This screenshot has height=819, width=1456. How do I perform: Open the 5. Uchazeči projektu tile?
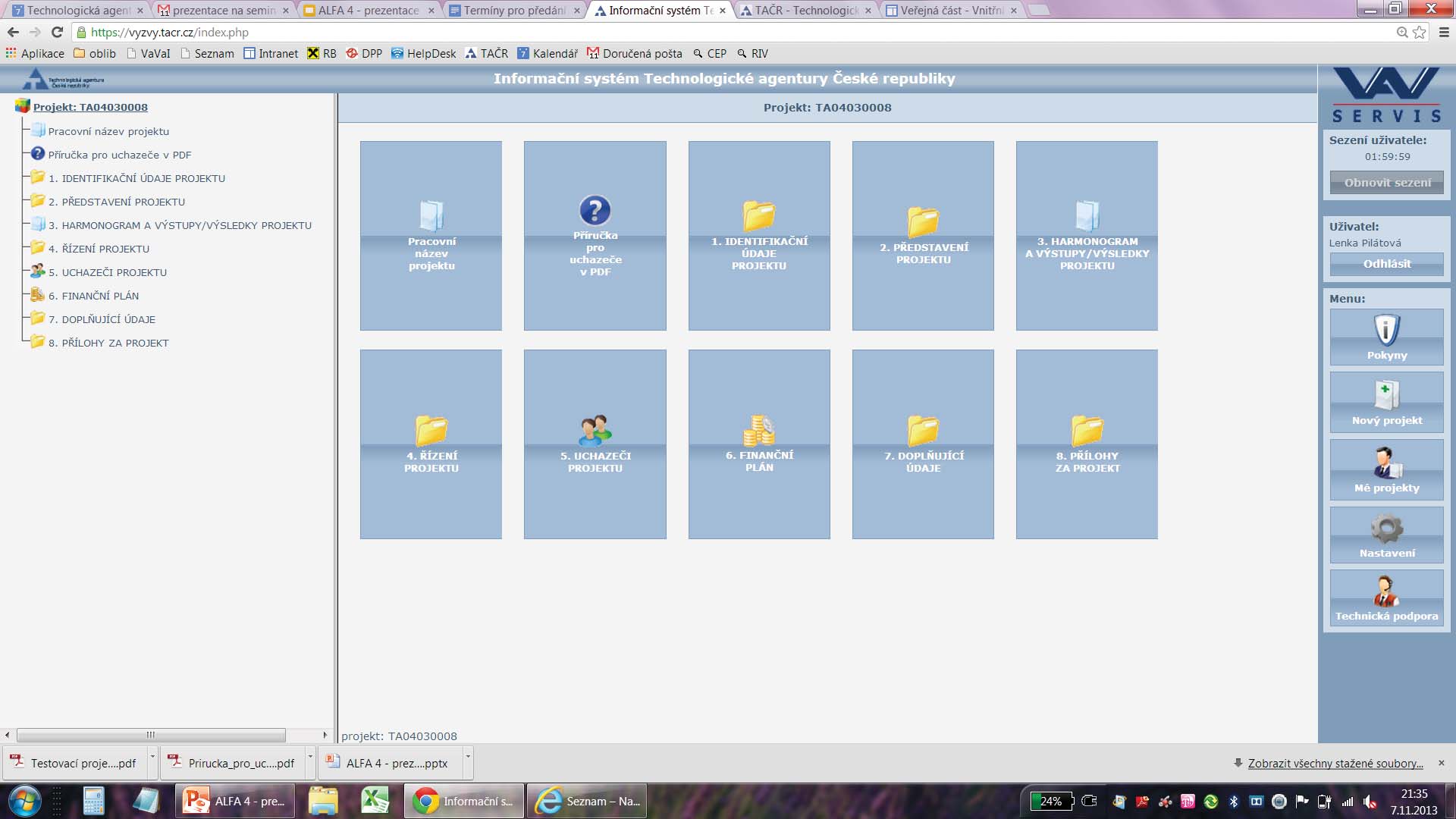tap(595, 444)
